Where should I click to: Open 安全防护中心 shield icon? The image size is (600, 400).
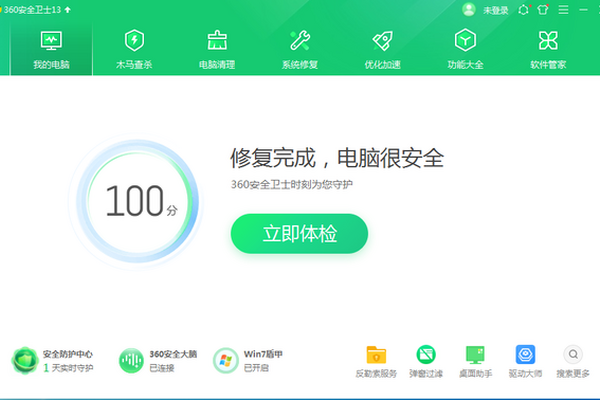click(x=25, y=361)
